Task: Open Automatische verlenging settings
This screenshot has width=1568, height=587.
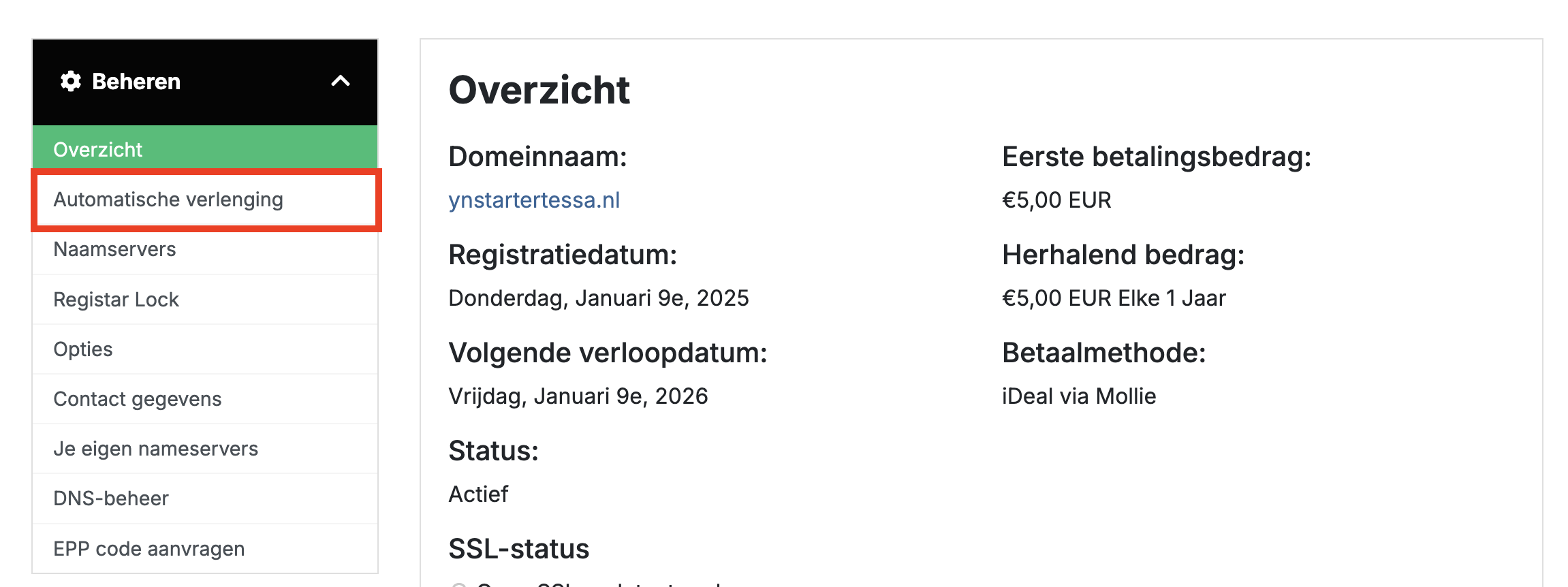Action: [x=168, y=200]
